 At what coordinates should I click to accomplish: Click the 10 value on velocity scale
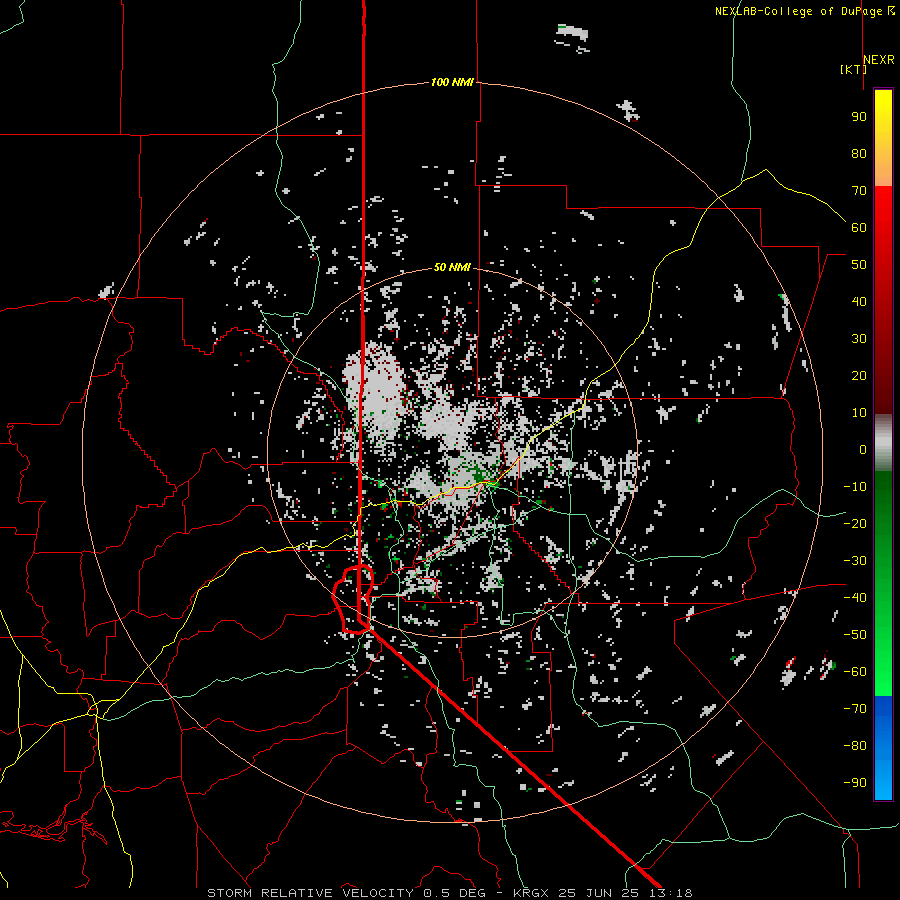pos(859,413)
